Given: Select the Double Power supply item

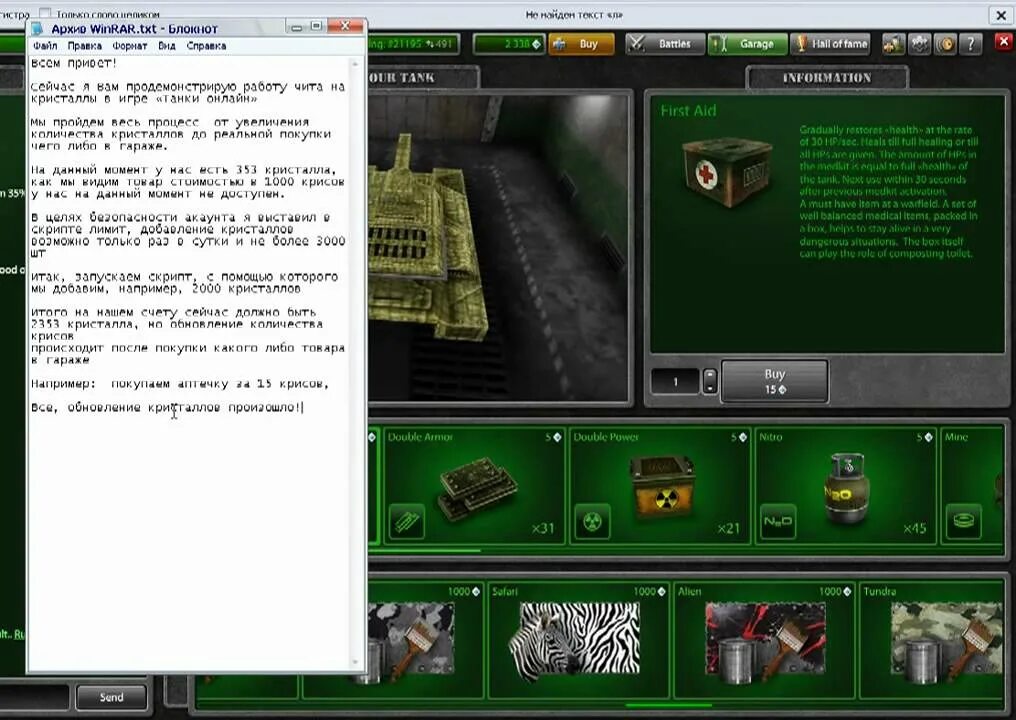Looking at the screenshot, I should (x=660, y=485).
